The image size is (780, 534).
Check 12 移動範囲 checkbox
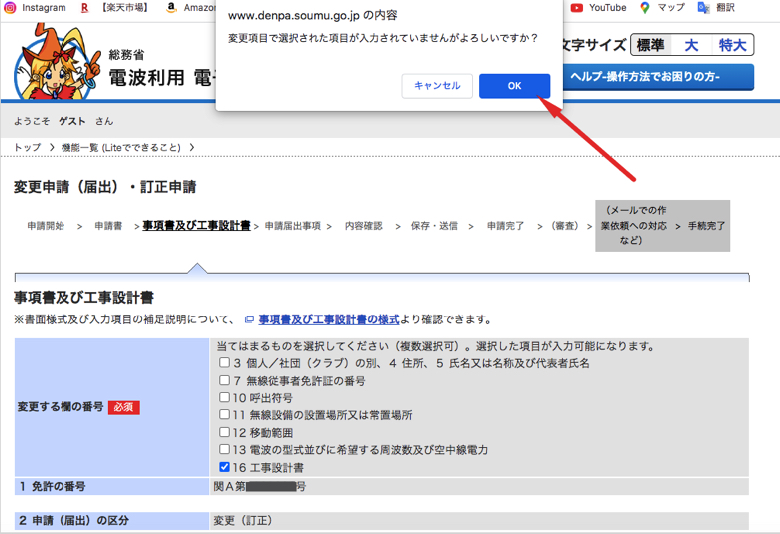tap(224, 432)
